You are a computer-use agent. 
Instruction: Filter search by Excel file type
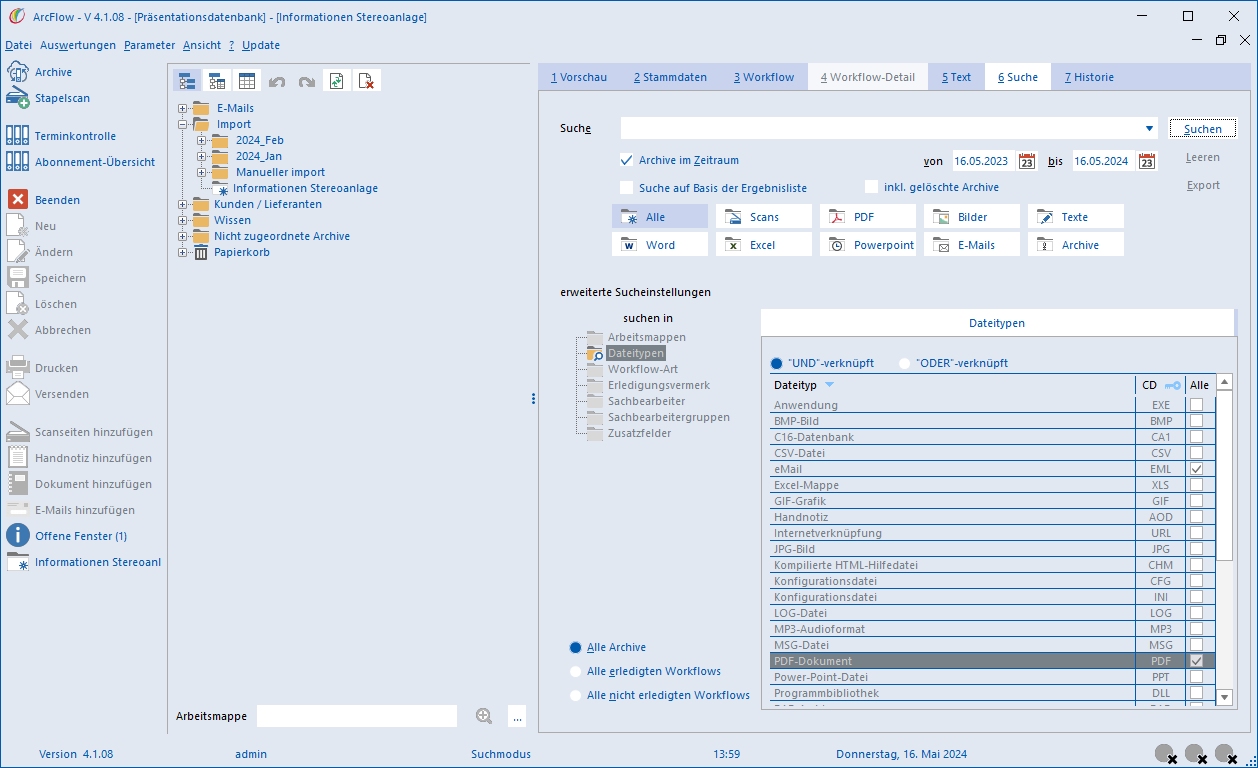pyautogui.click(x=764, y=245)
